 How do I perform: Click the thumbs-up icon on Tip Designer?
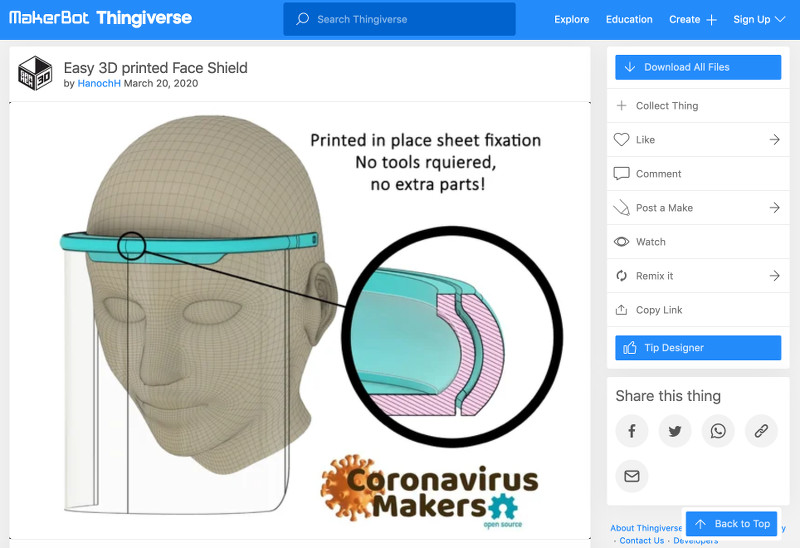pos(630,347)
